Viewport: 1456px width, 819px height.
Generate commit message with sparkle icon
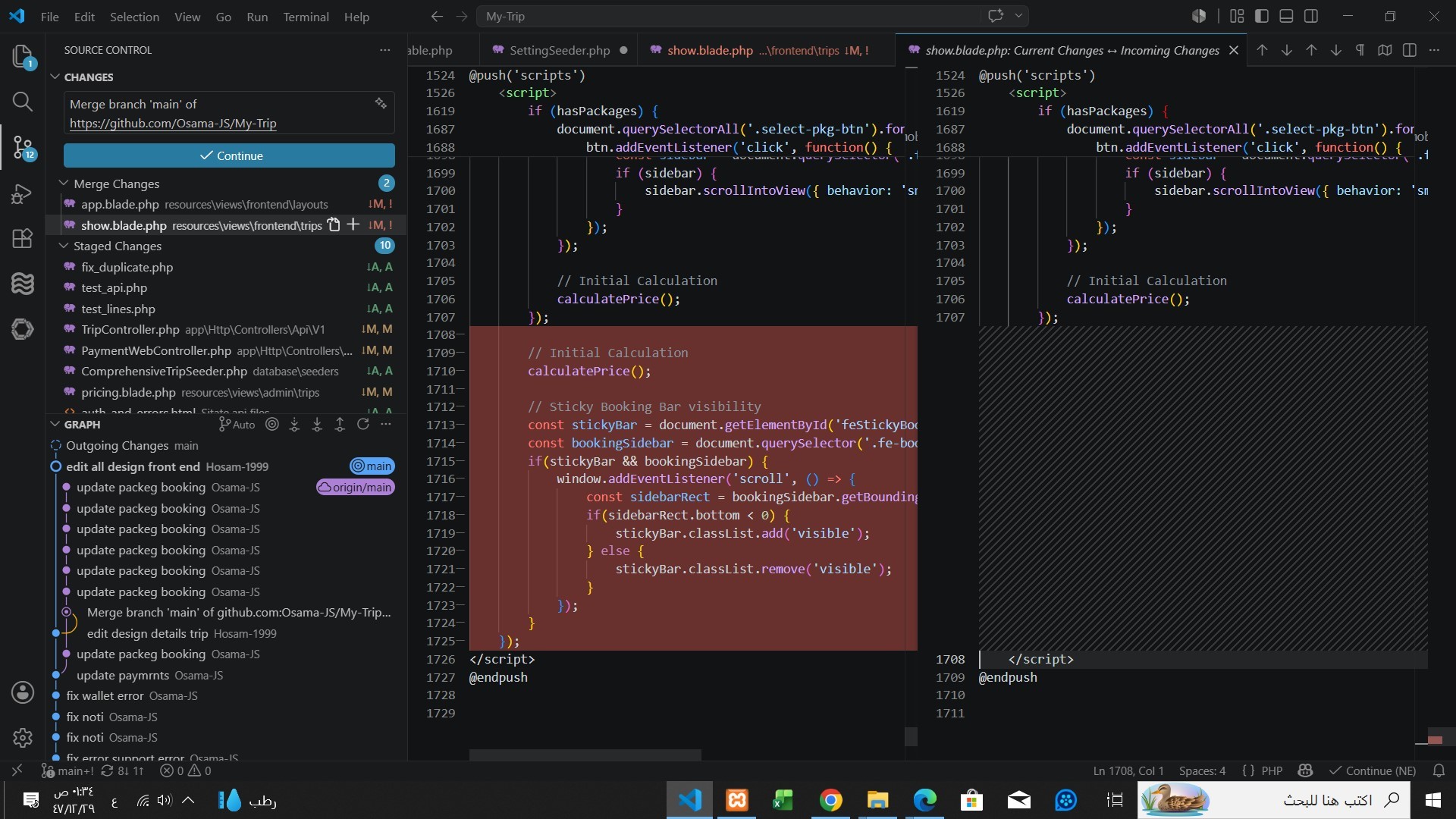[381, 104]
